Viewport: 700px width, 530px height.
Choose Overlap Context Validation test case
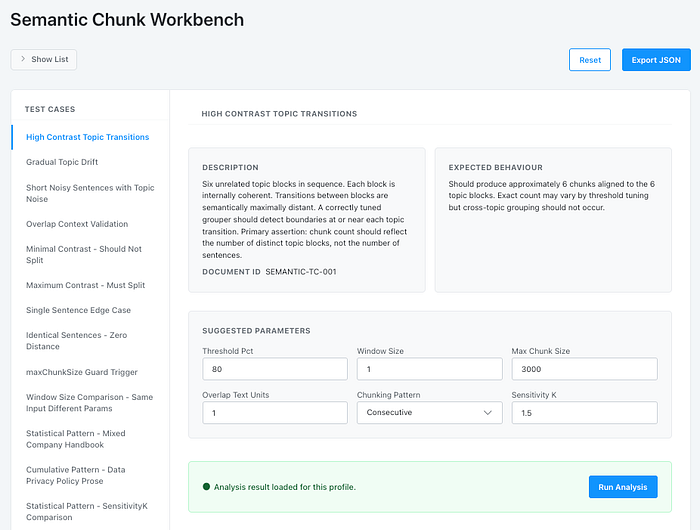(77, 224)
